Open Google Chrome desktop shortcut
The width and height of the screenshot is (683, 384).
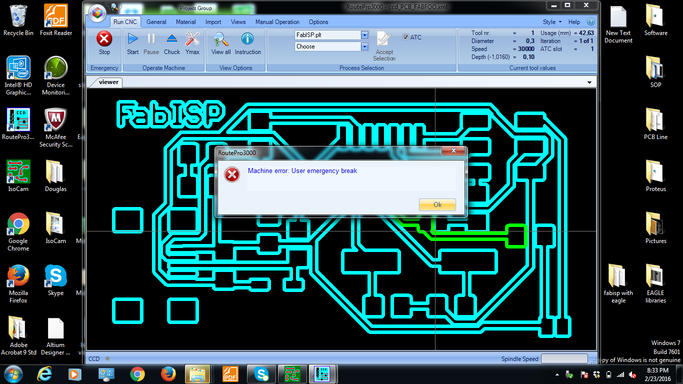[x=18, y=232]
